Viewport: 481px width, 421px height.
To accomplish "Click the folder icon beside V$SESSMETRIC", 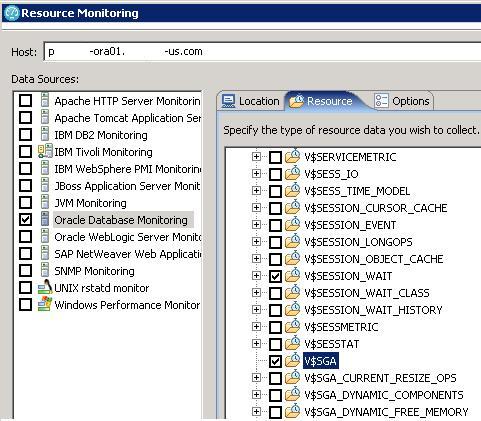I will point(293,326).
